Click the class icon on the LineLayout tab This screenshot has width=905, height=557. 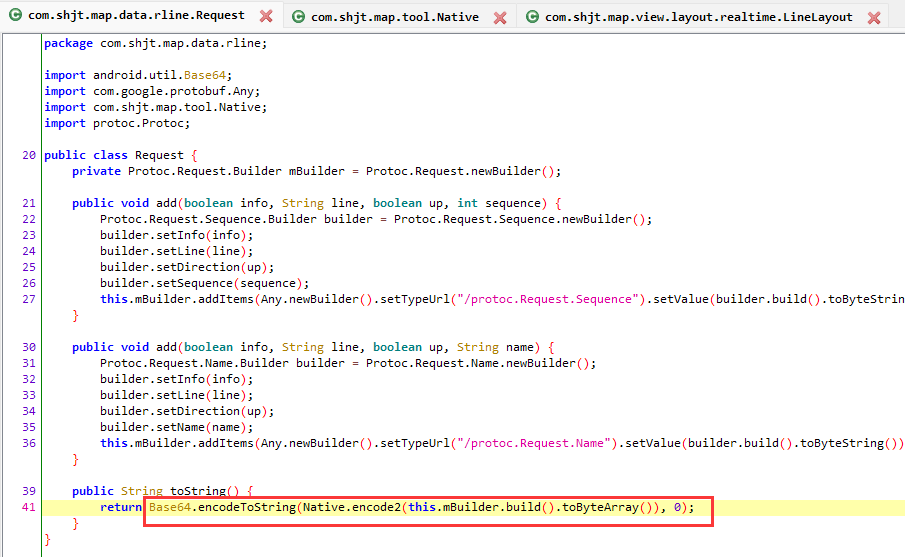click(533, 17)
